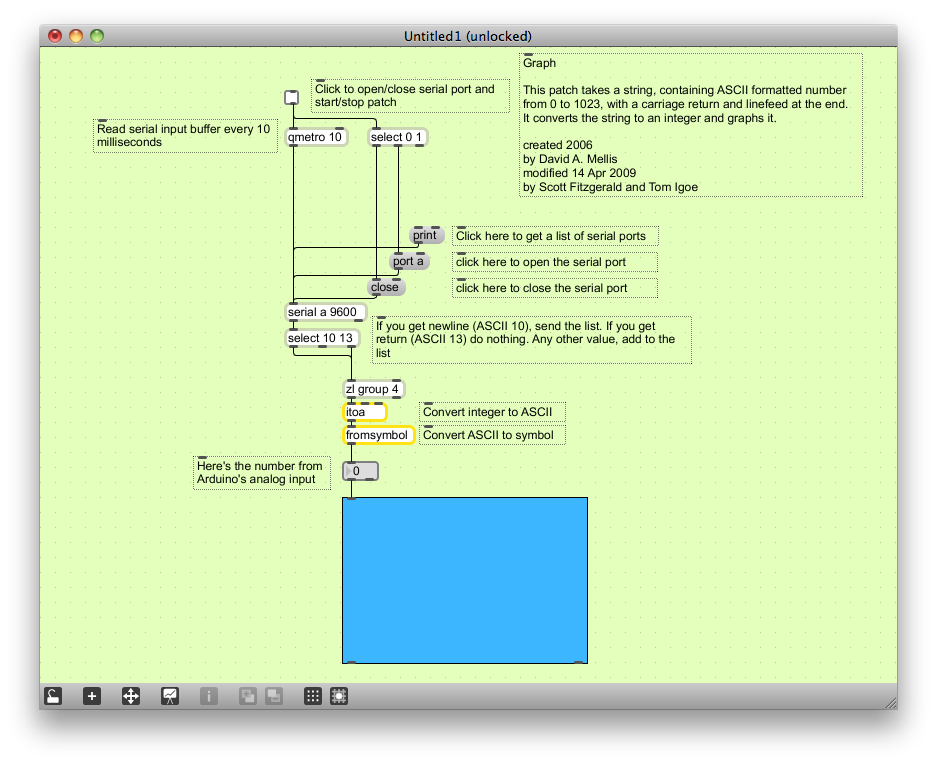This screenshot has height=764, width=937.
Task: Zoom window with the green button
Action: pyautogui.click(x=97, y=36)
